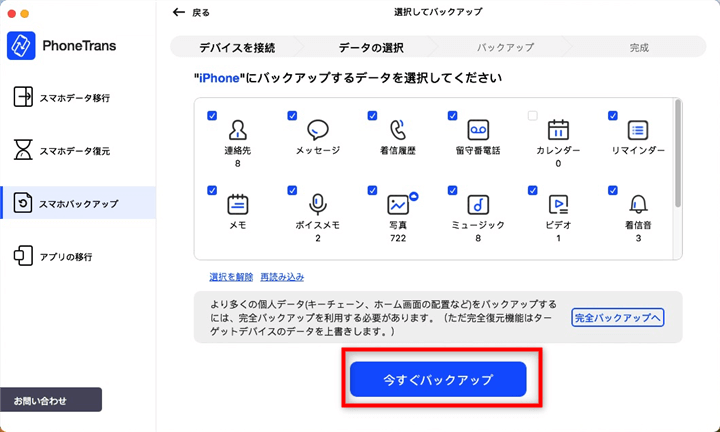Open スマホデータ復元 in the sidebar
Viewport: 720px width, 432px height.
pos(78,151)
